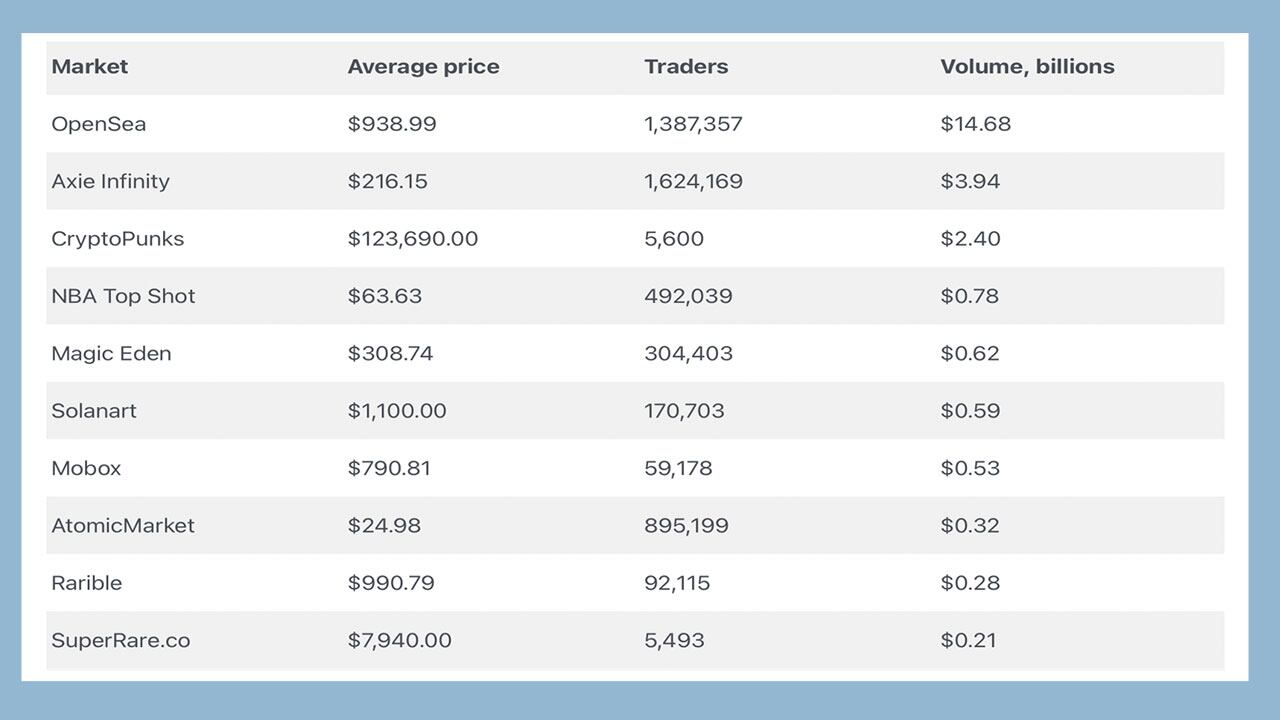The height and width of the screenshot is (720, 1280).
Task: Click the AtomicMarket row label
Action: click(x=123, y=525)
